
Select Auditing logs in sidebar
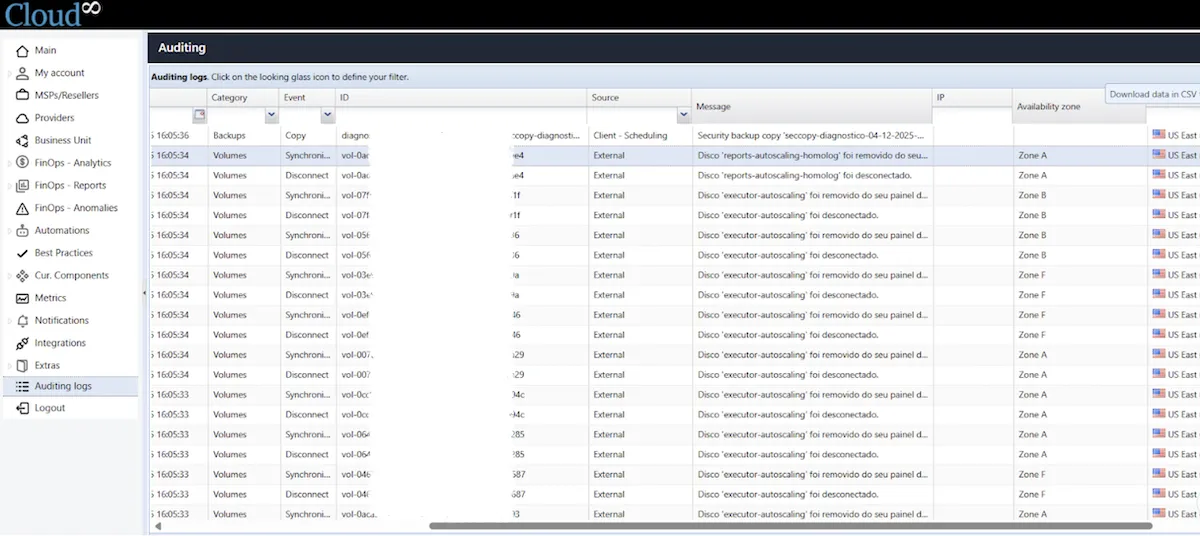point(70,386)
